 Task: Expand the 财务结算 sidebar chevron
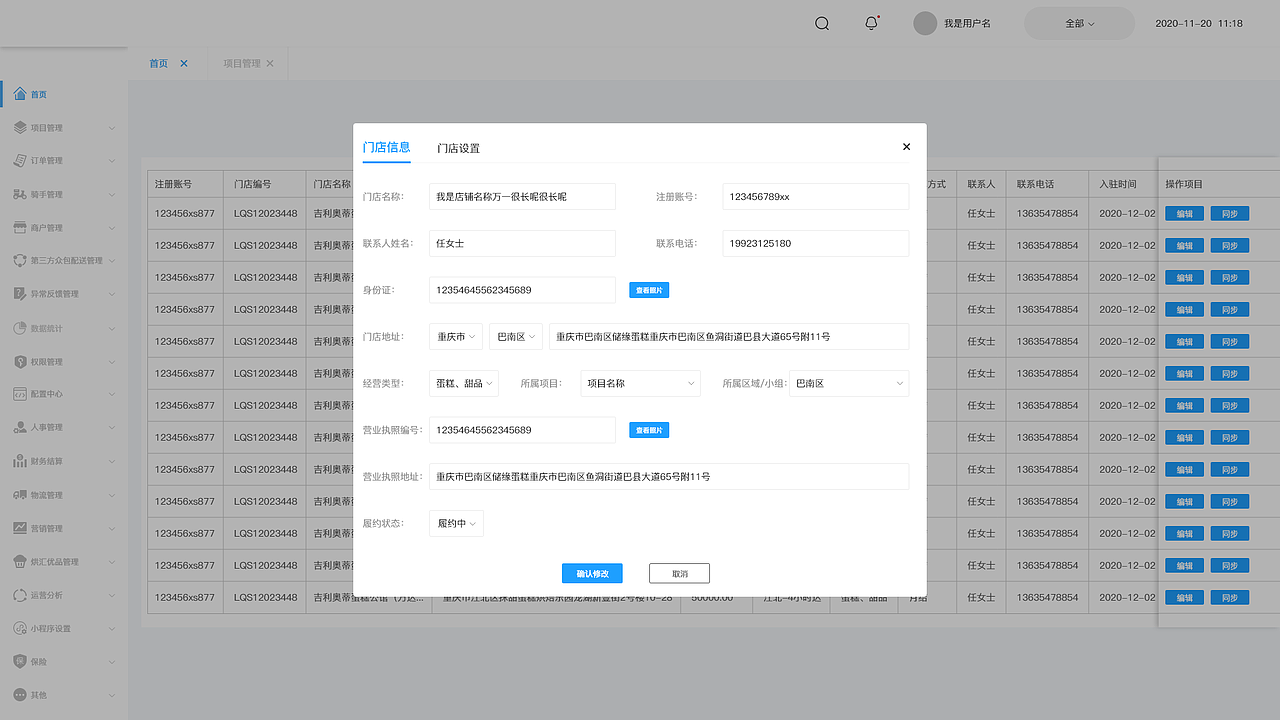[112, 461]
